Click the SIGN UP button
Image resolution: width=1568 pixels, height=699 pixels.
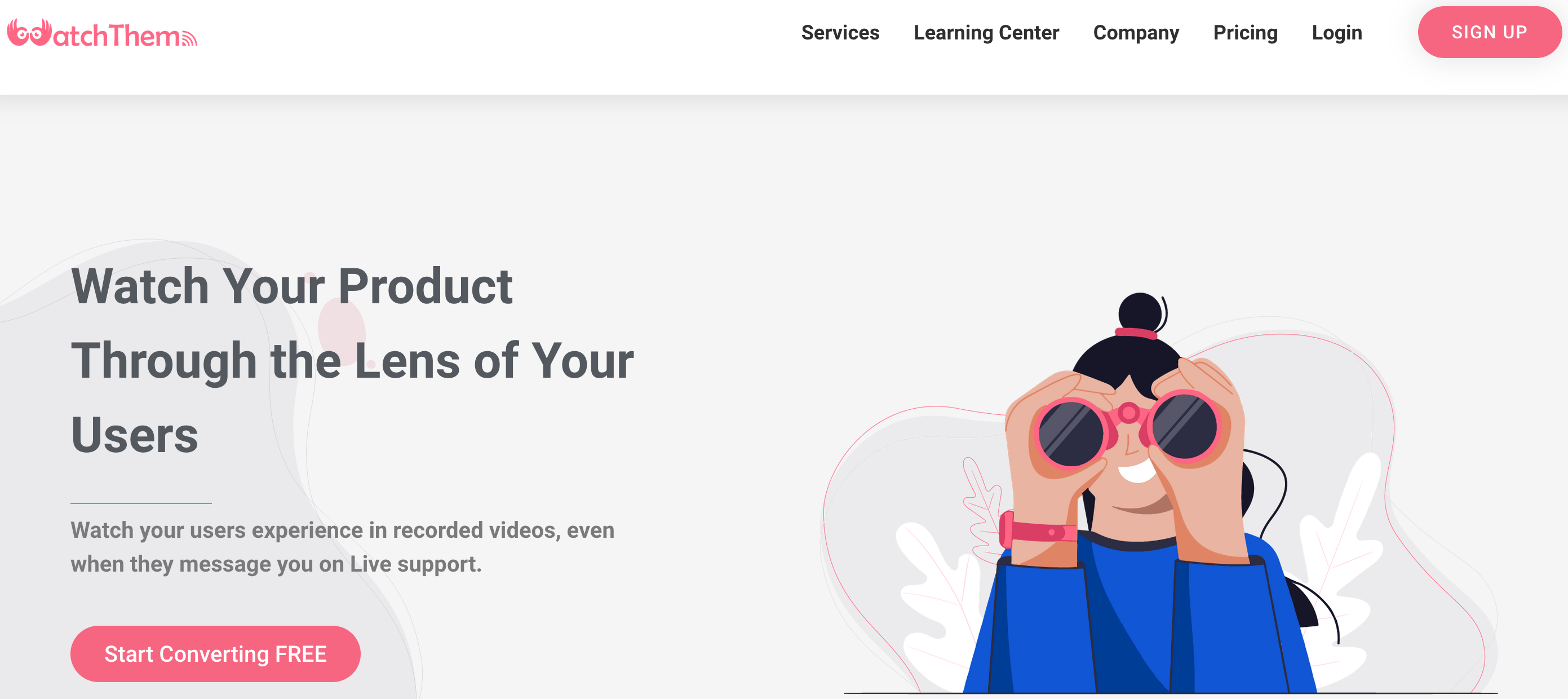coord(1489,32)
